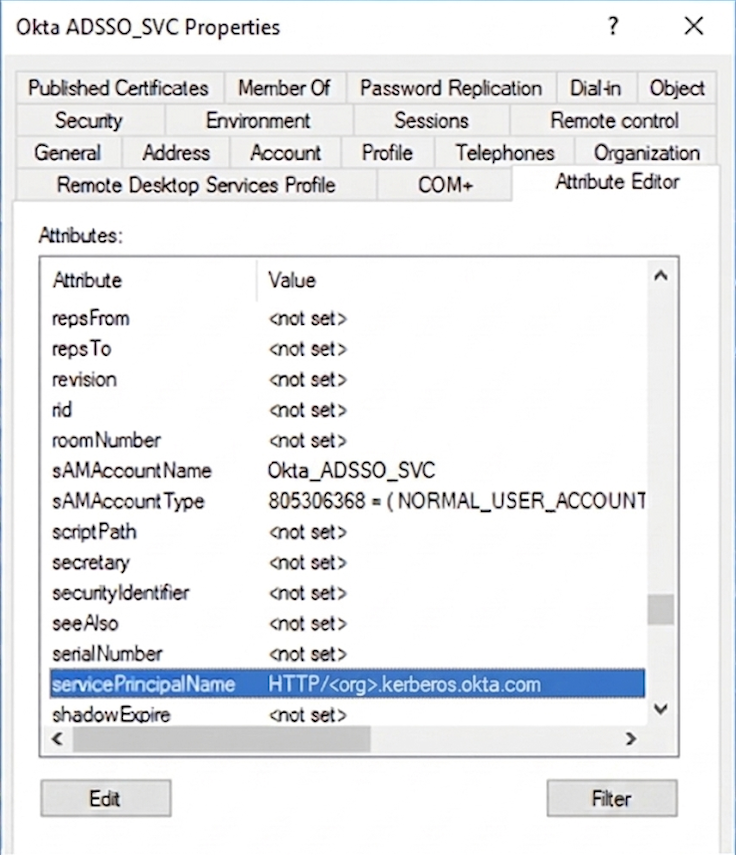Open the Address tab
The image size is (736, 855).
[x=176, y=153]
